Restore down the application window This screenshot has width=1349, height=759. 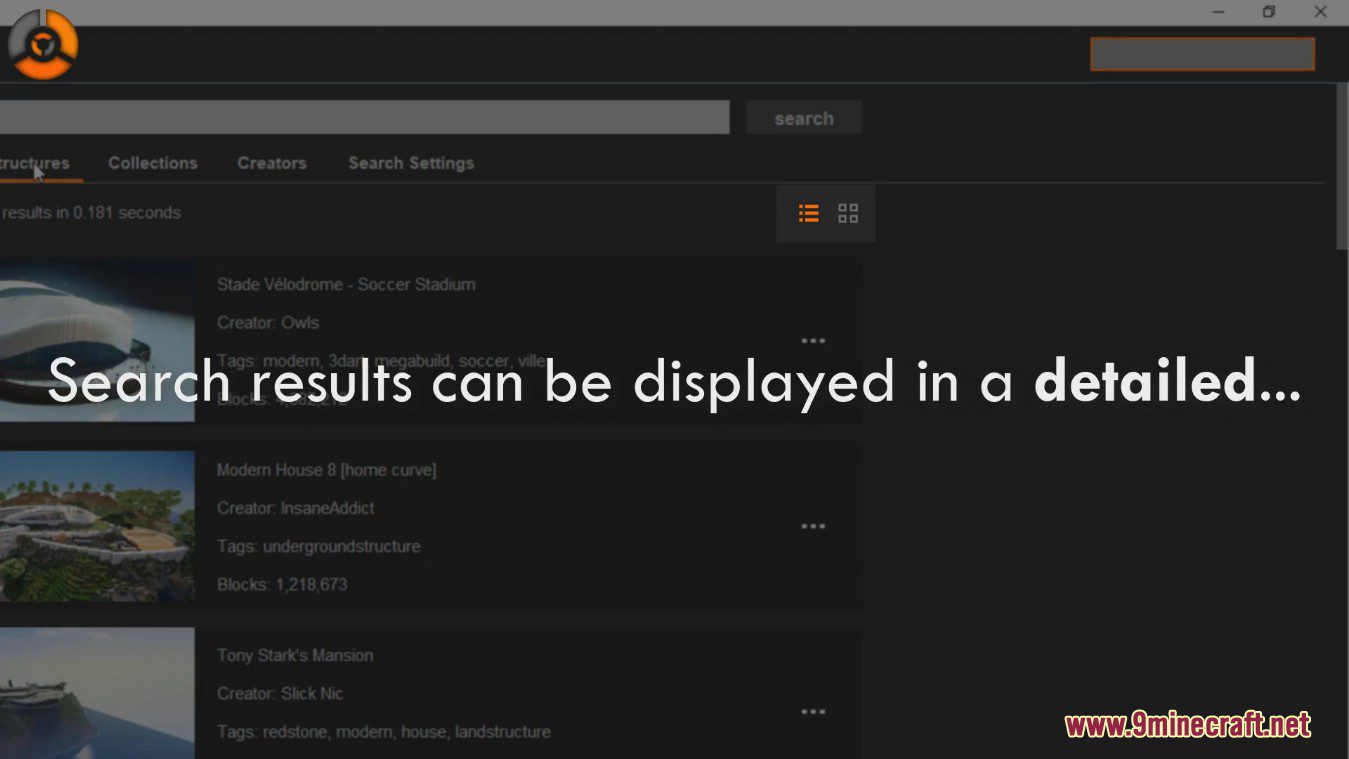1268,12
